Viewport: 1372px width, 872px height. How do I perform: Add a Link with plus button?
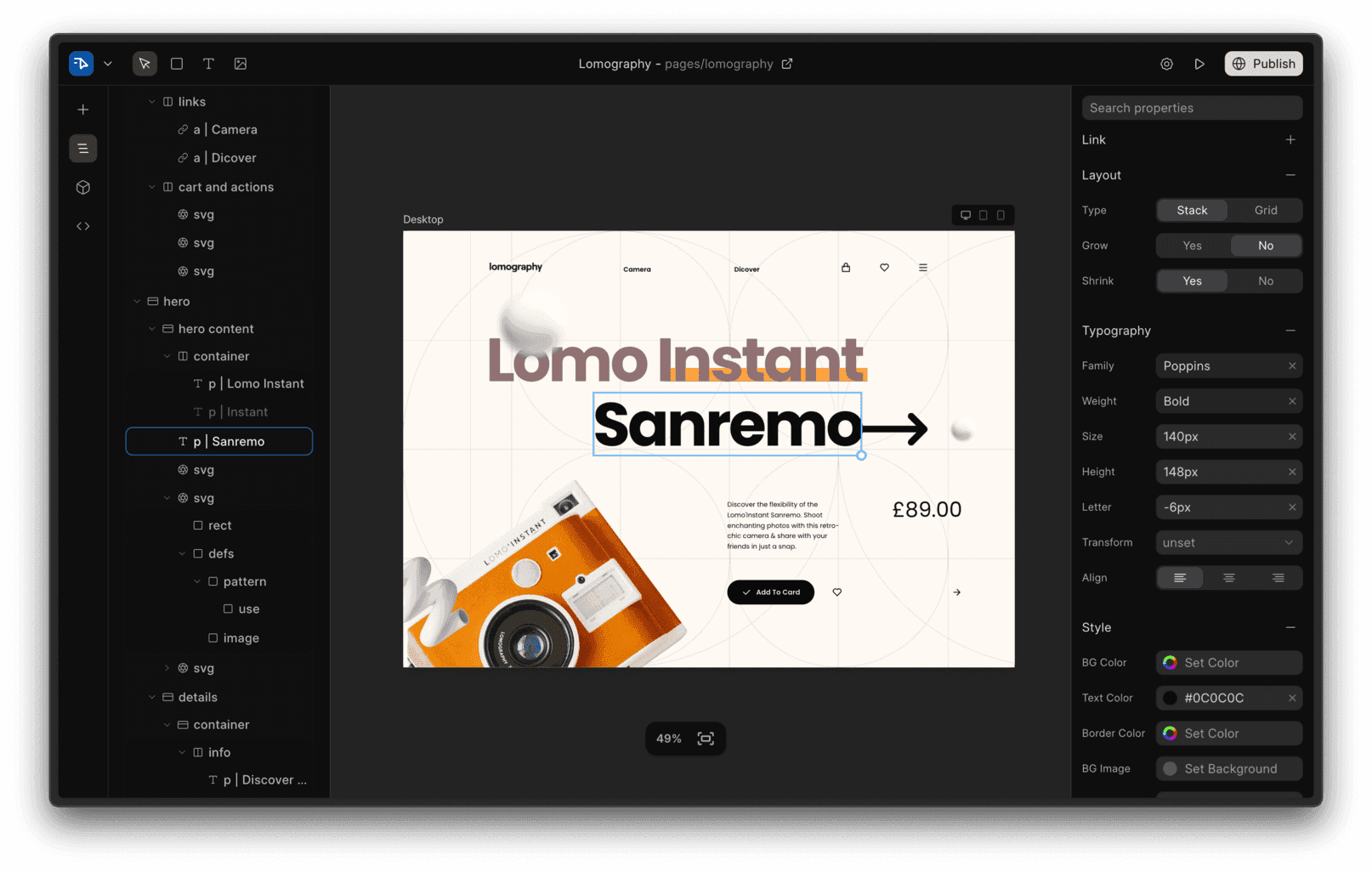(1290, 140)
